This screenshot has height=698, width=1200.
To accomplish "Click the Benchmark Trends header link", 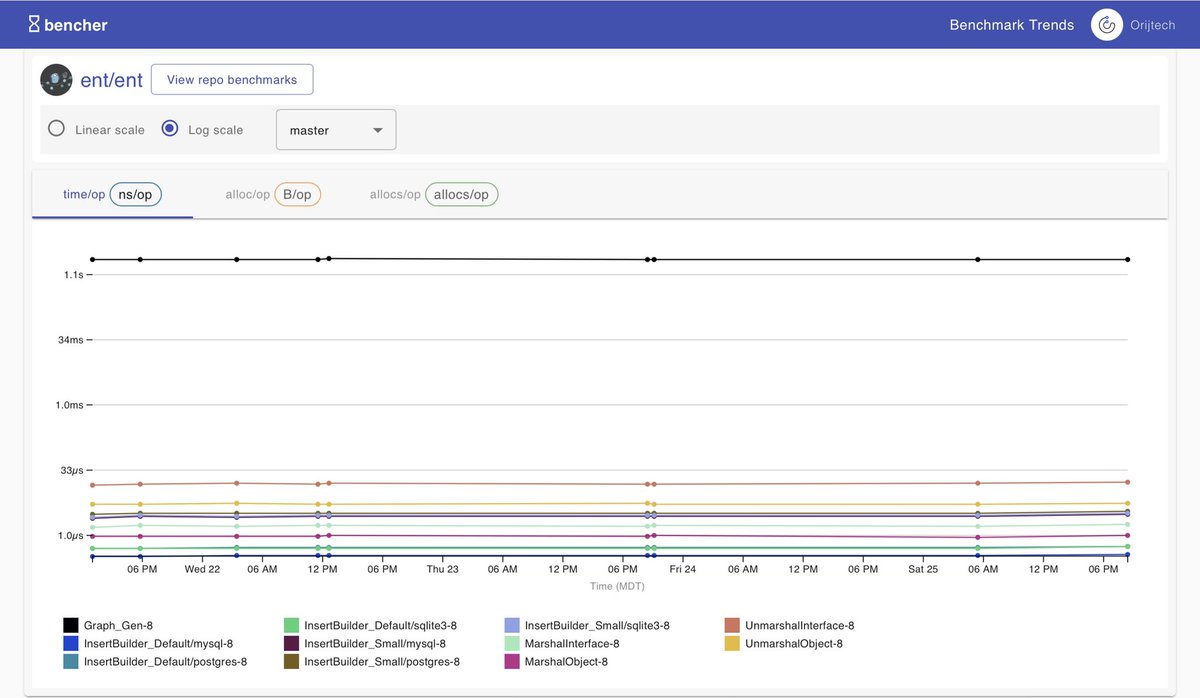I will point(1012,25).
